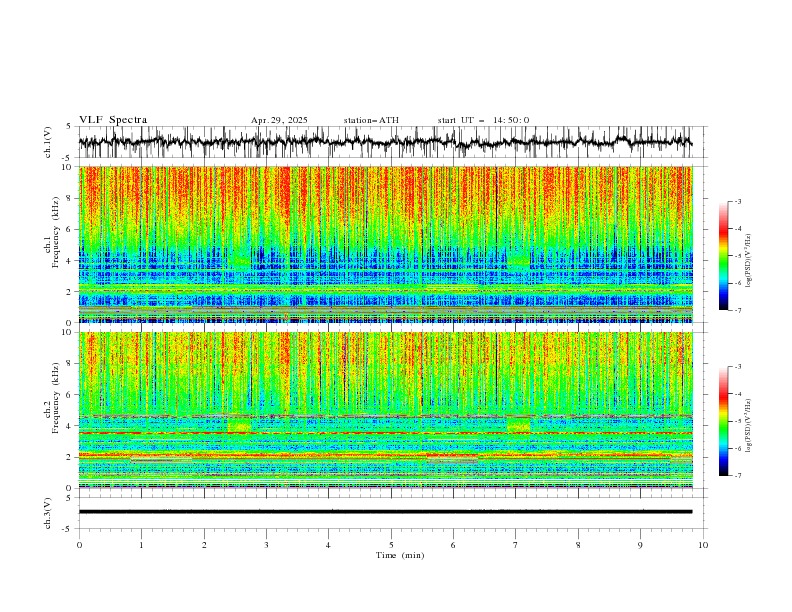Click the "-3" label on ch.2 color bar
792x612 pixels.
tap(738, 367)
